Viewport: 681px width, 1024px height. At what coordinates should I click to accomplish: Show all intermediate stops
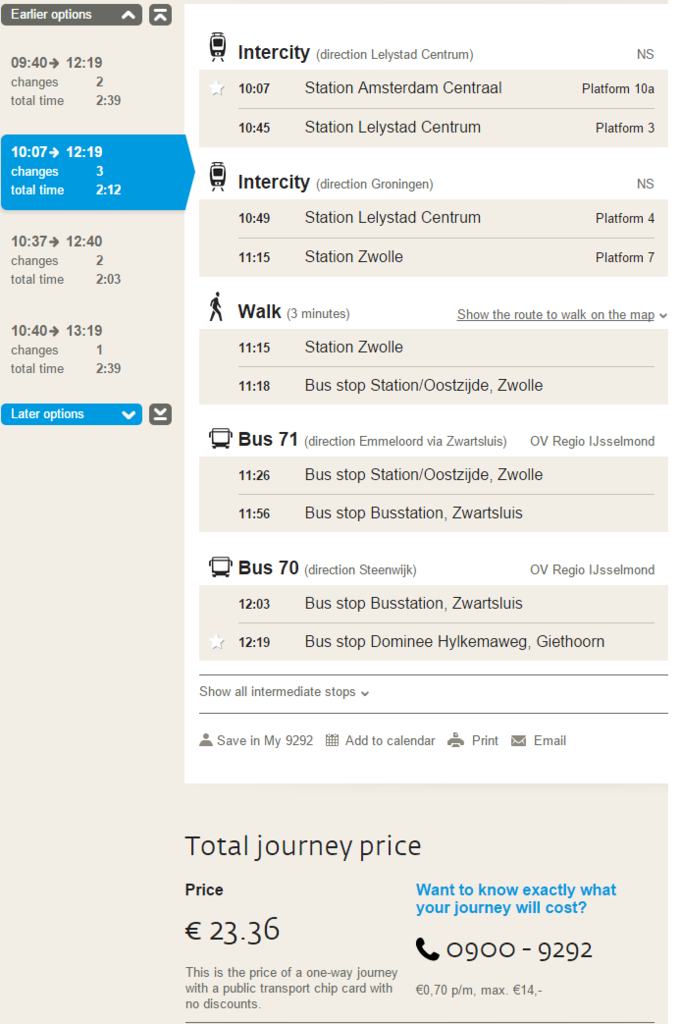(284, 692)
